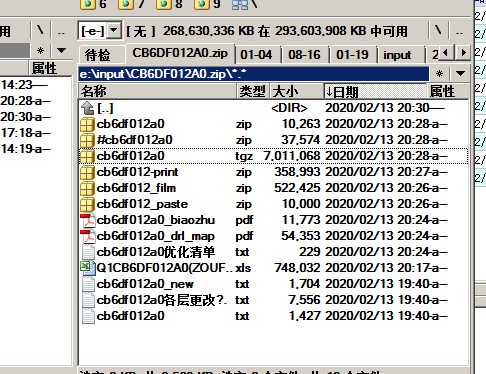Click the cb6df012_film zip archive icon
Screen dimensions: 486x374
click(87, 188)
